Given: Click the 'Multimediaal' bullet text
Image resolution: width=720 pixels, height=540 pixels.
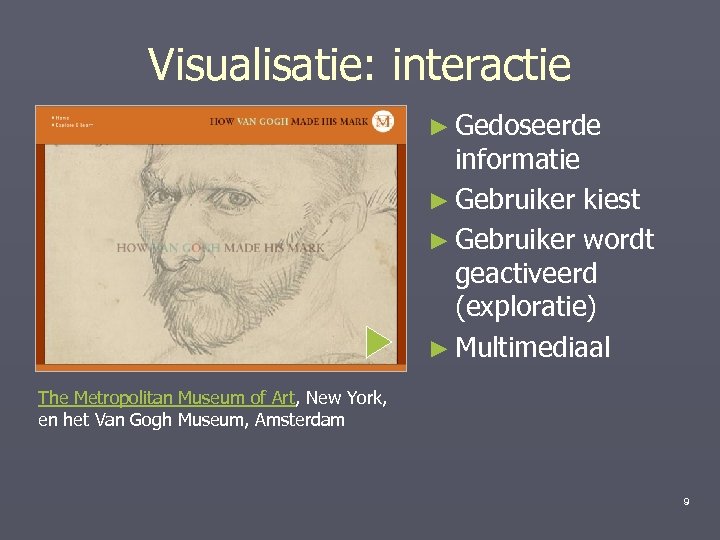Looking at the screenshot, I should [533, 347].
